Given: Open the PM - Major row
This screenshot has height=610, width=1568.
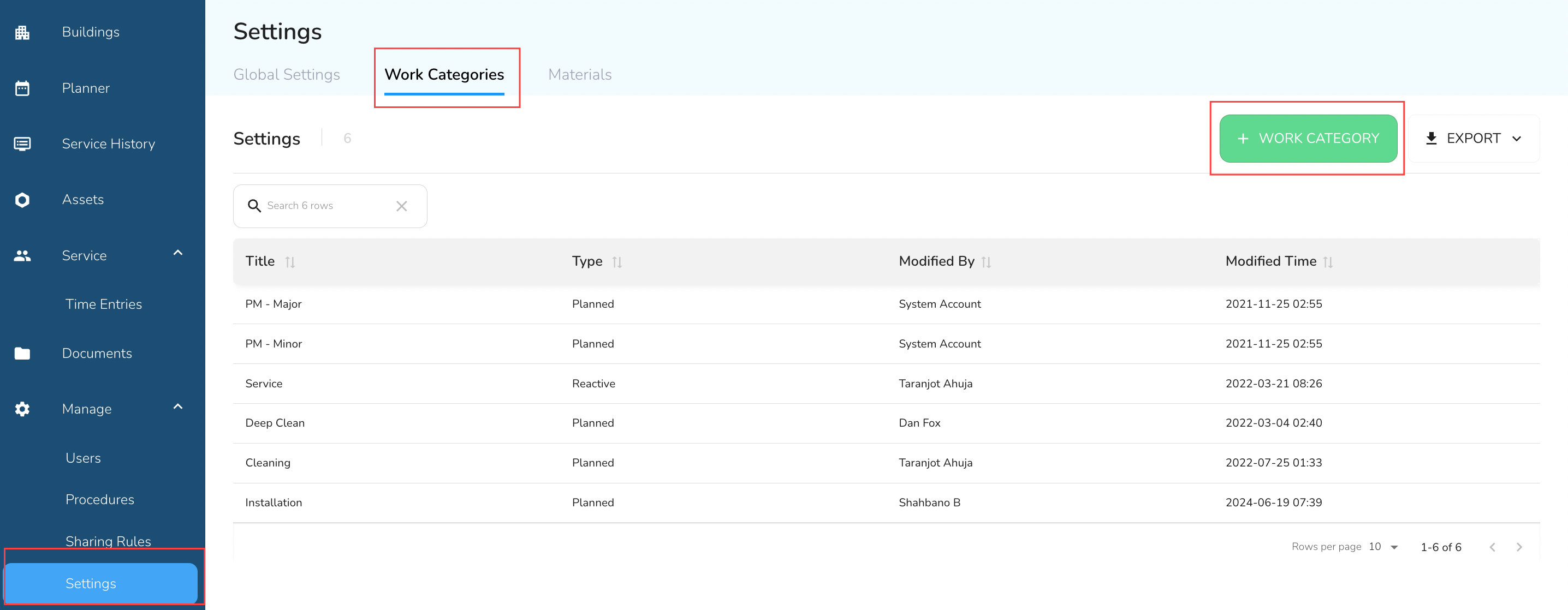Looking at the screenshot, I should click(886, 304).
